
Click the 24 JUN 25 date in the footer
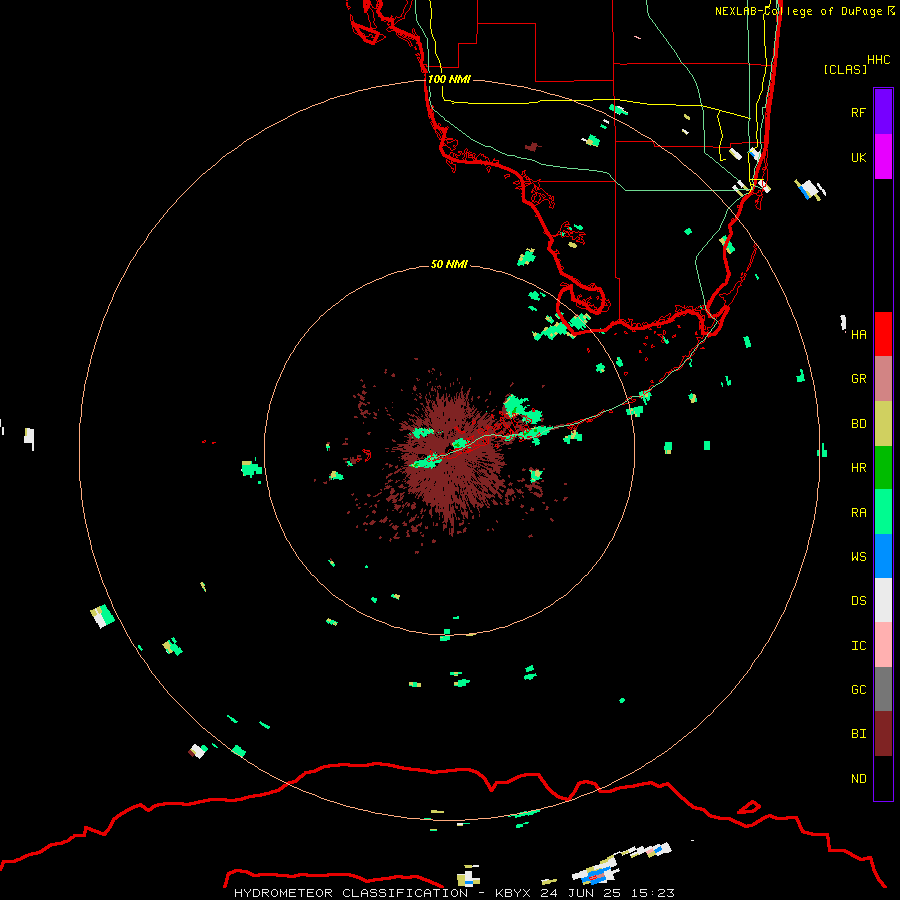click(x=584, y=893)
